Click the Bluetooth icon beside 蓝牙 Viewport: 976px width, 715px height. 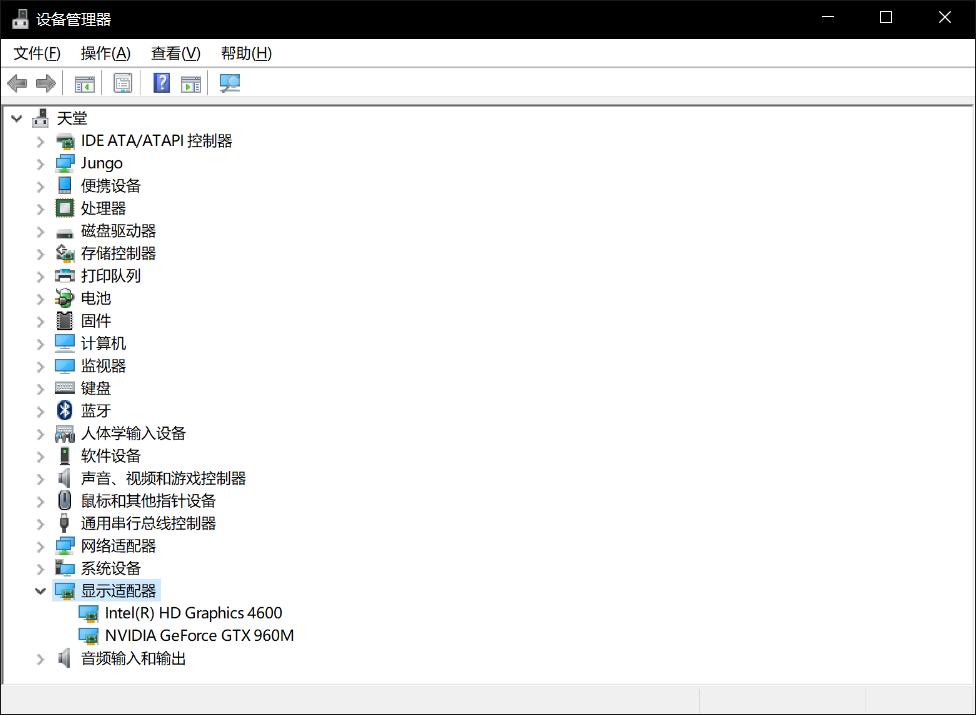(65, 410)
